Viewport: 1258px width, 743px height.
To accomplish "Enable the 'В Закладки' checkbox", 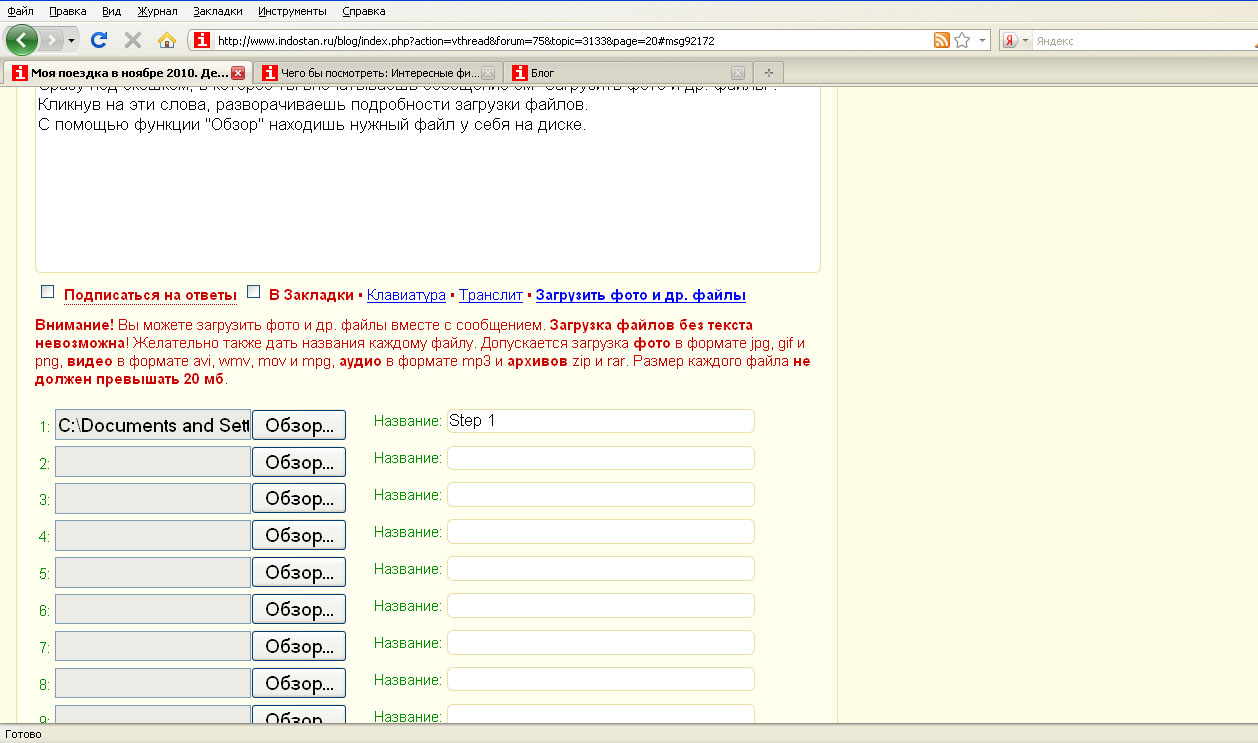I will [254, 292].
